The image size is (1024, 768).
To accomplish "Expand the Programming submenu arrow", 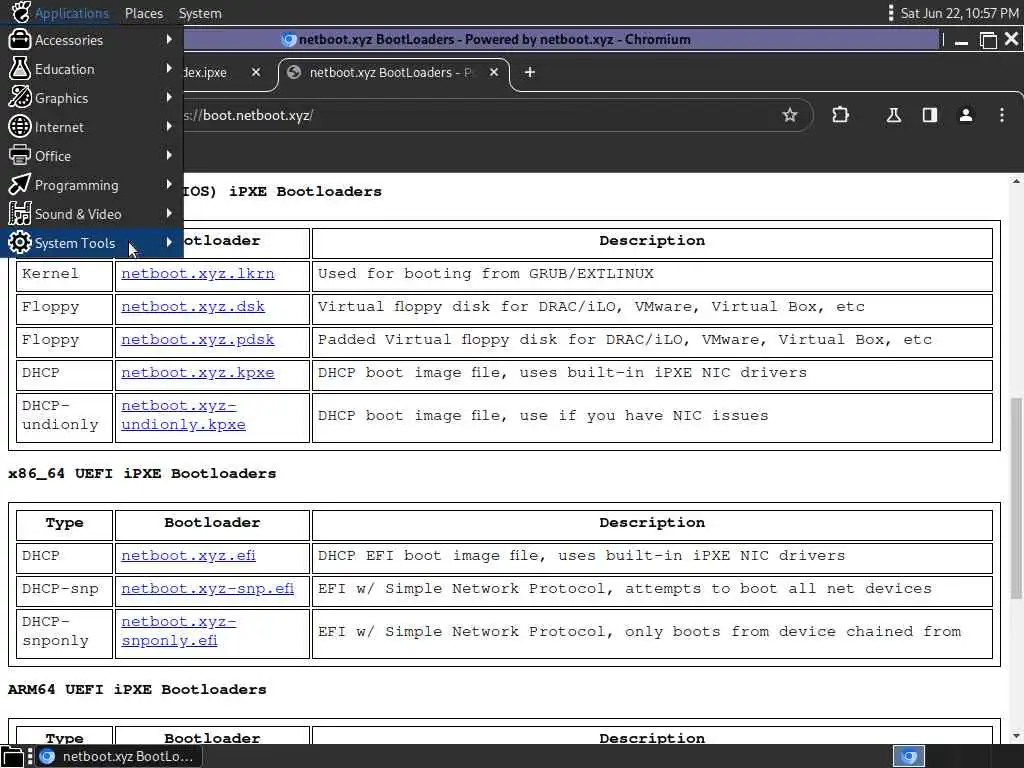I will [x=169, y=184].
